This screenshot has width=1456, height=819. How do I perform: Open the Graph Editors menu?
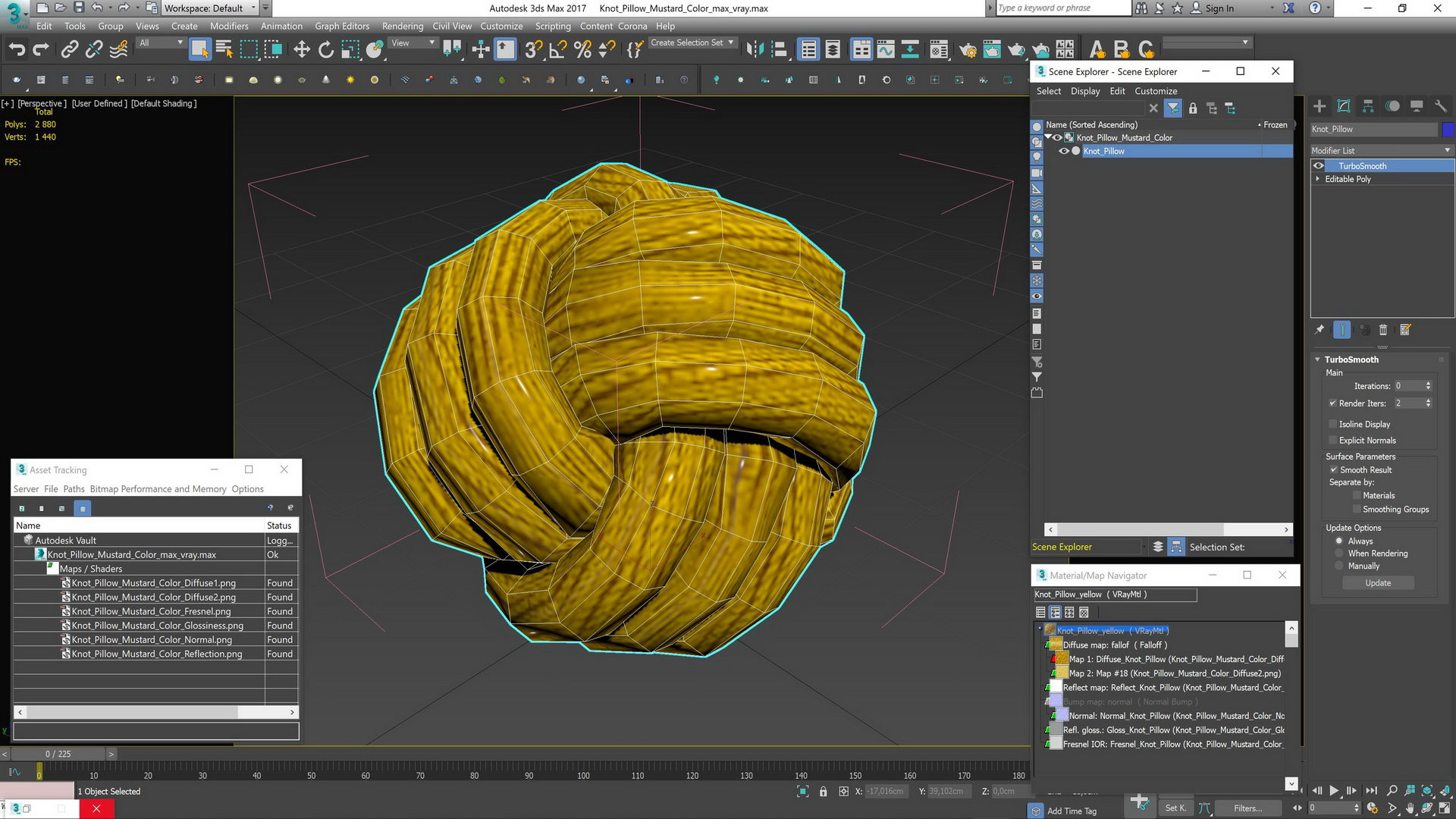point(342,26)
